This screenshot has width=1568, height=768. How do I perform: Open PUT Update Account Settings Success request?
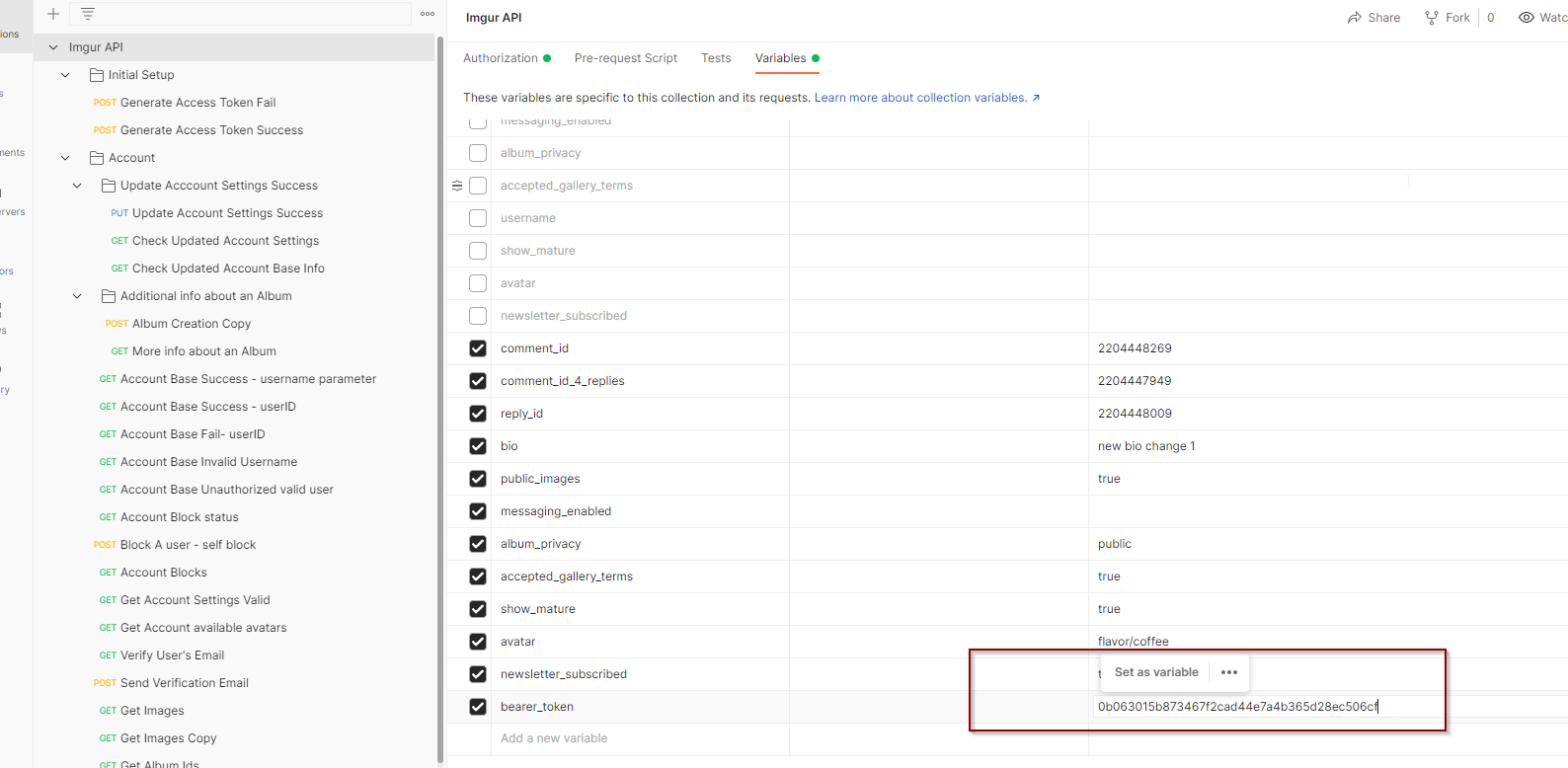pos(227,213)
